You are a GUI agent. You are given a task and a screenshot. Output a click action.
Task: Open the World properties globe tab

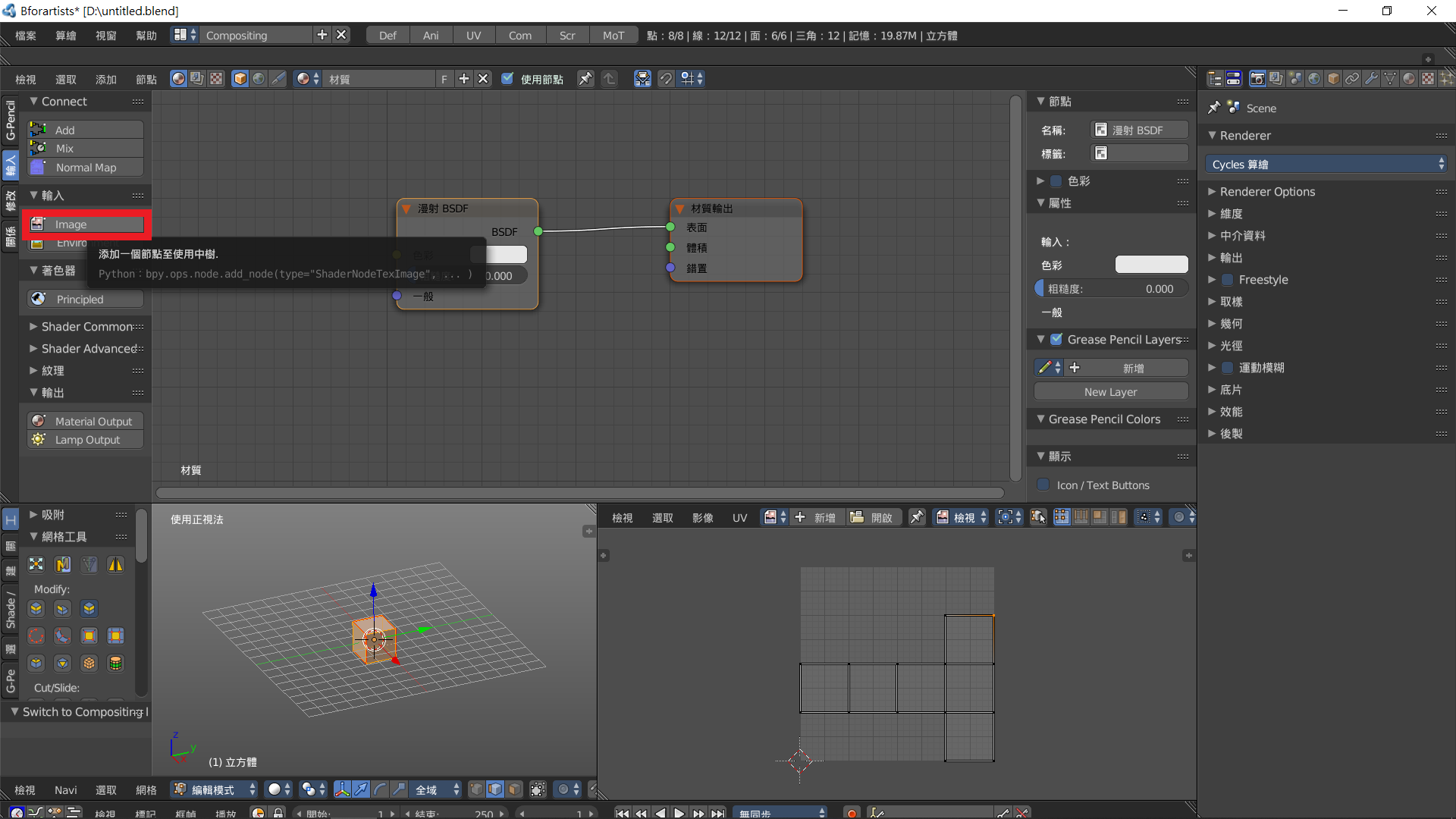(x=1314, y=79)
